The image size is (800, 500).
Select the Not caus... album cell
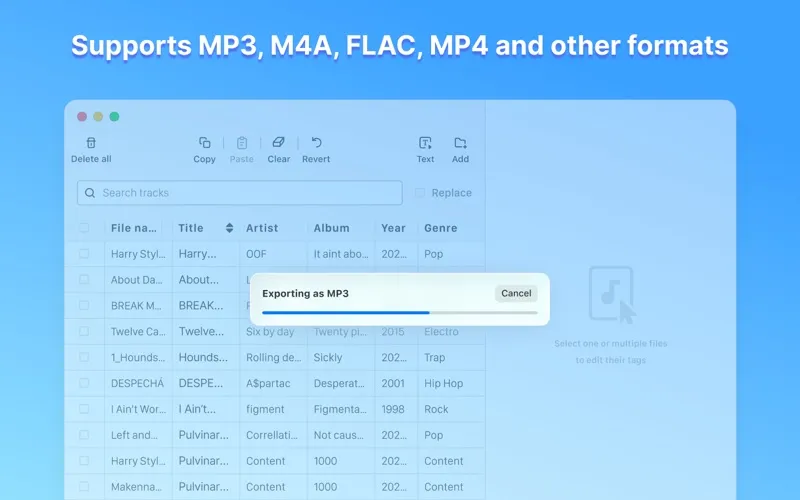339,435
